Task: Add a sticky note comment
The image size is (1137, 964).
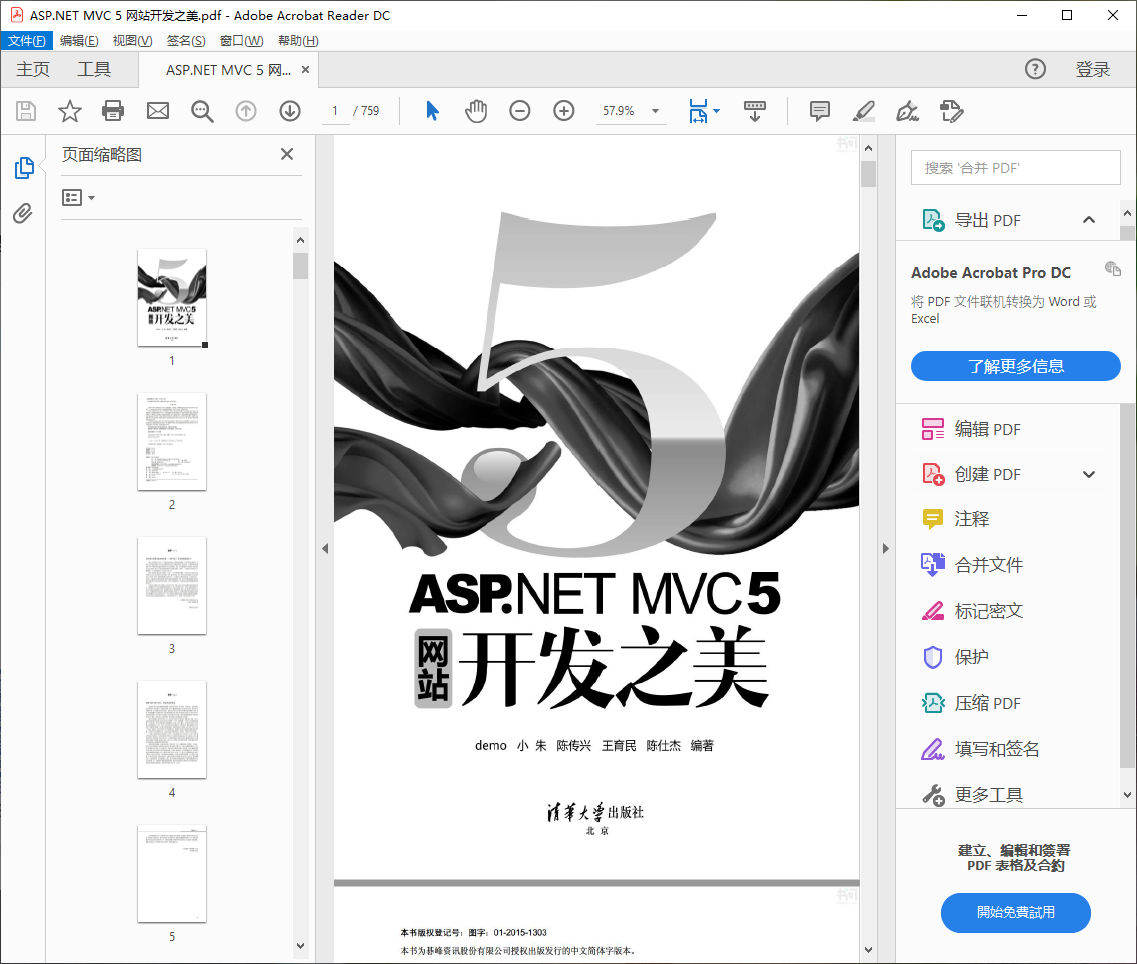Action: (819, 111)
